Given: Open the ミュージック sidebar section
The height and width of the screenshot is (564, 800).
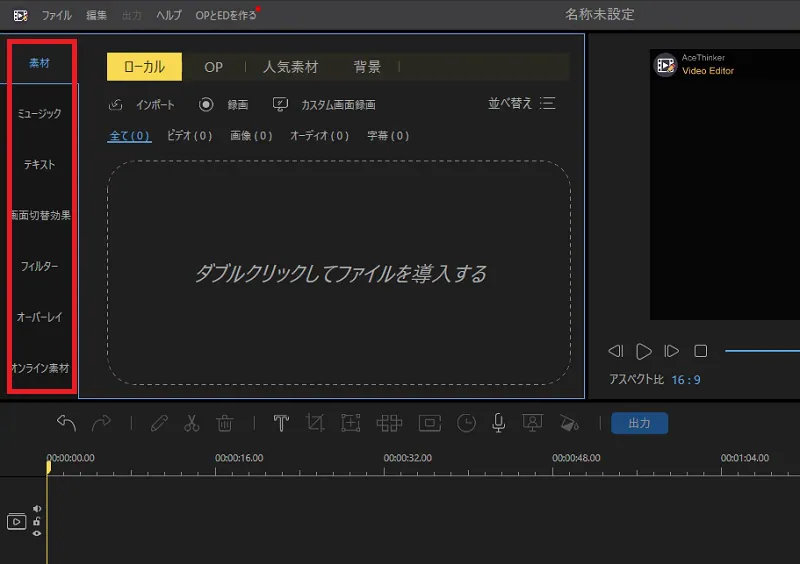Looking at the screenshot, I should [39, 113].
